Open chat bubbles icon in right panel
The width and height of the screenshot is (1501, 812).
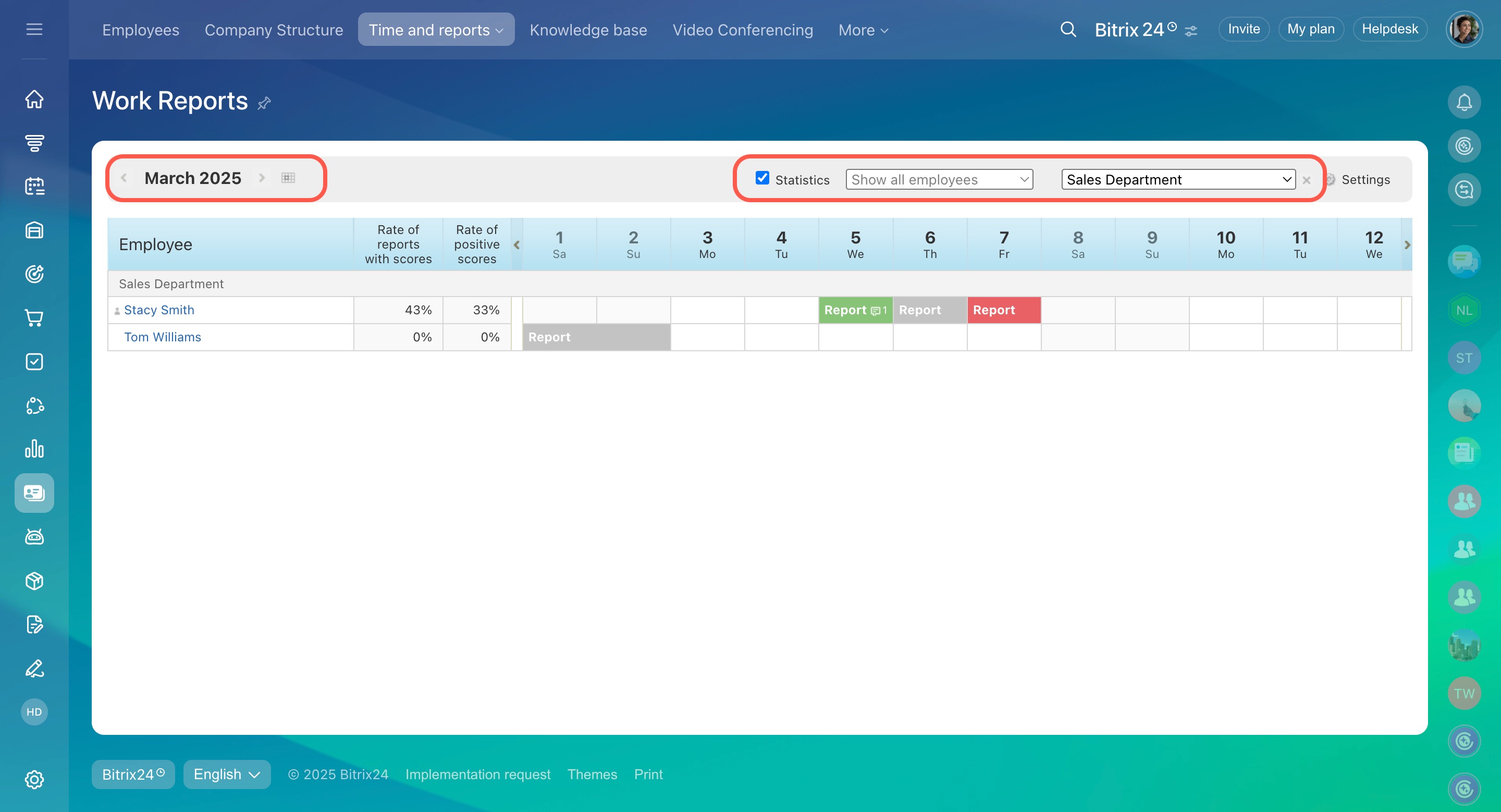(1463, 262)
